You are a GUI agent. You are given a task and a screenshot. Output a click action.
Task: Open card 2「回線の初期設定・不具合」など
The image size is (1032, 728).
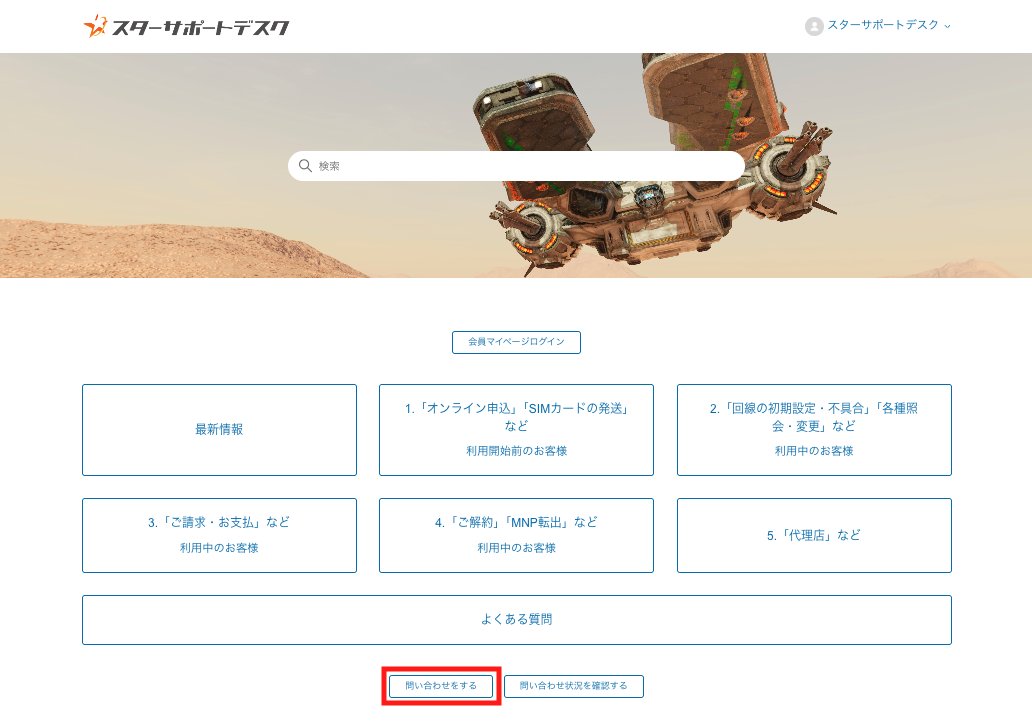pyautogui.click(x=814, y=430)
